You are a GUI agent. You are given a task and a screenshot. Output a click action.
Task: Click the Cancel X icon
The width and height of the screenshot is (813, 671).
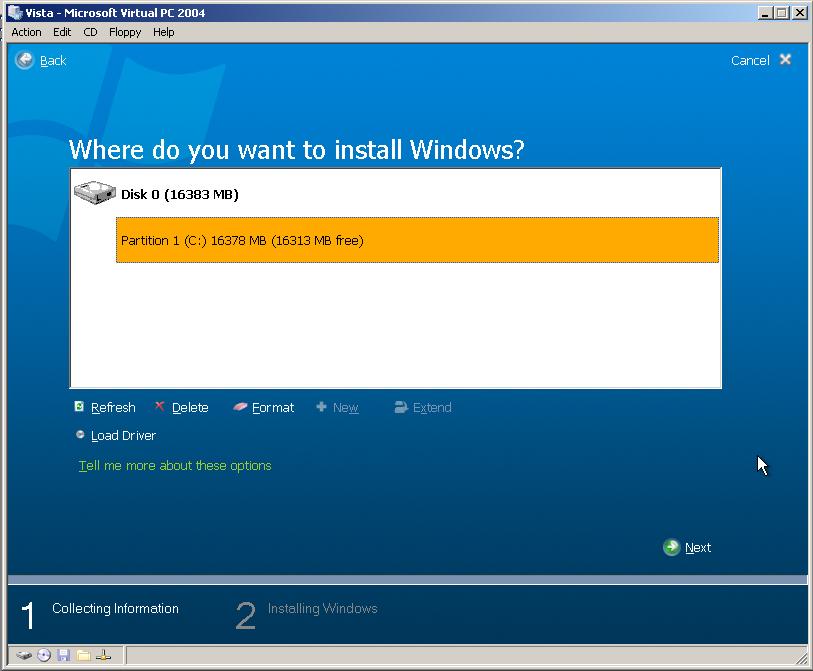786,60
